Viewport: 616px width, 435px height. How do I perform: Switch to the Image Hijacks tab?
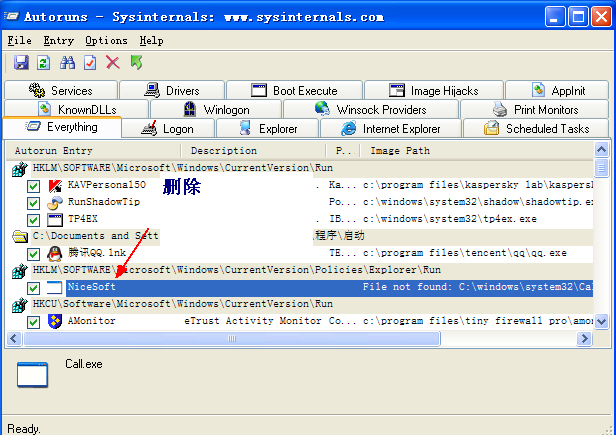[x=434, y=90]
